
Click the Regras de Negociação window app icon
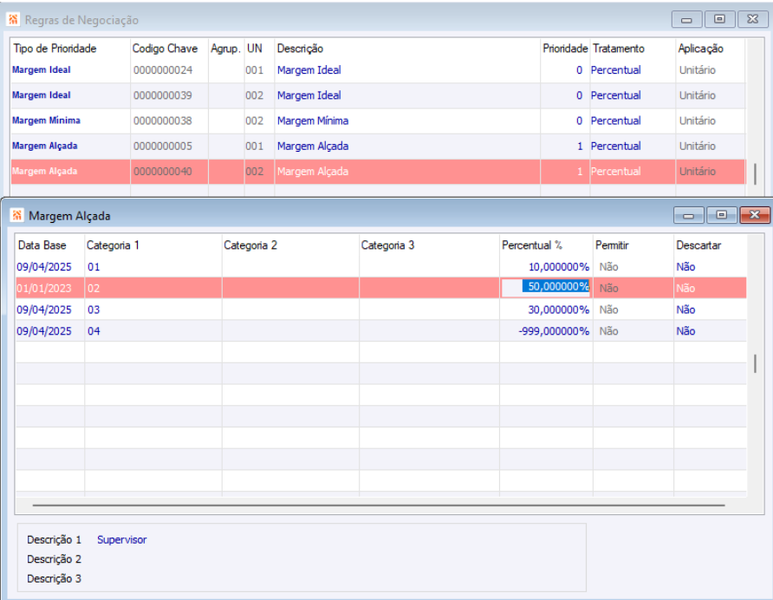click(x=13, y=20)
